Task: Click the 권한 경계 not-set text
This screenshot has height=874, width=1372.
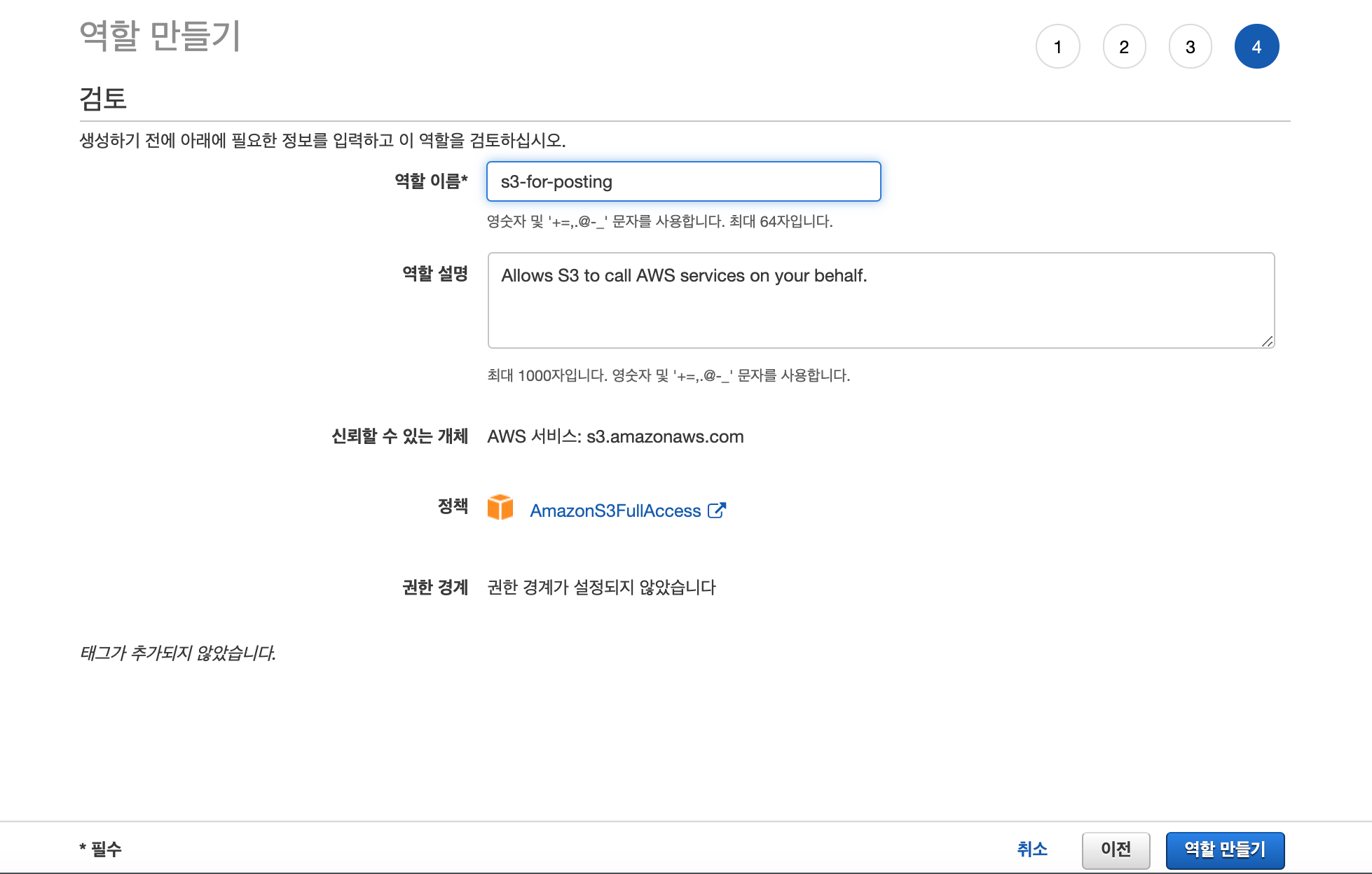Action: 601,587
